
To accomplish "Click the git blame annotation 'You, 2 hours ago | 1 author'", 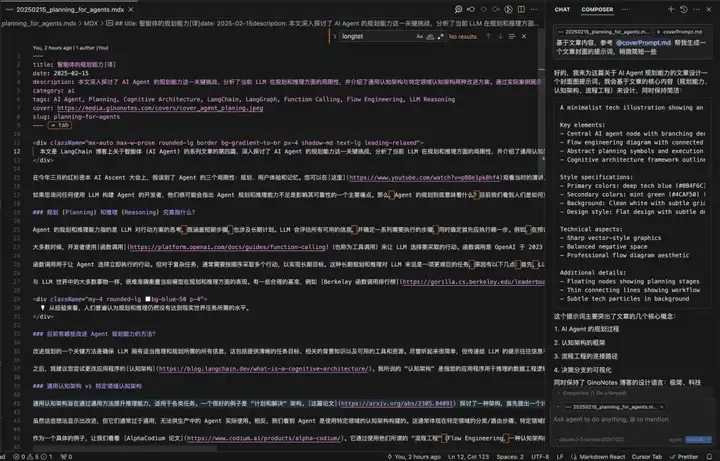I will 70,48.
